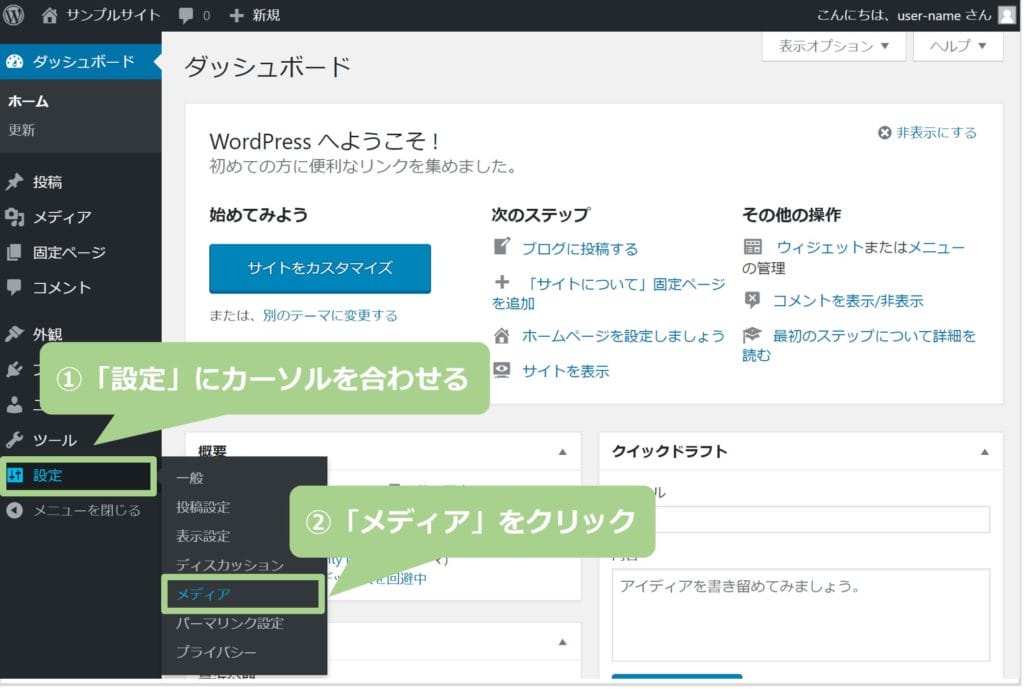Screen dimensions: 1024x689
Task: Click the こんにちは、user-name さん greeting
Action: [x=904, y=15]
